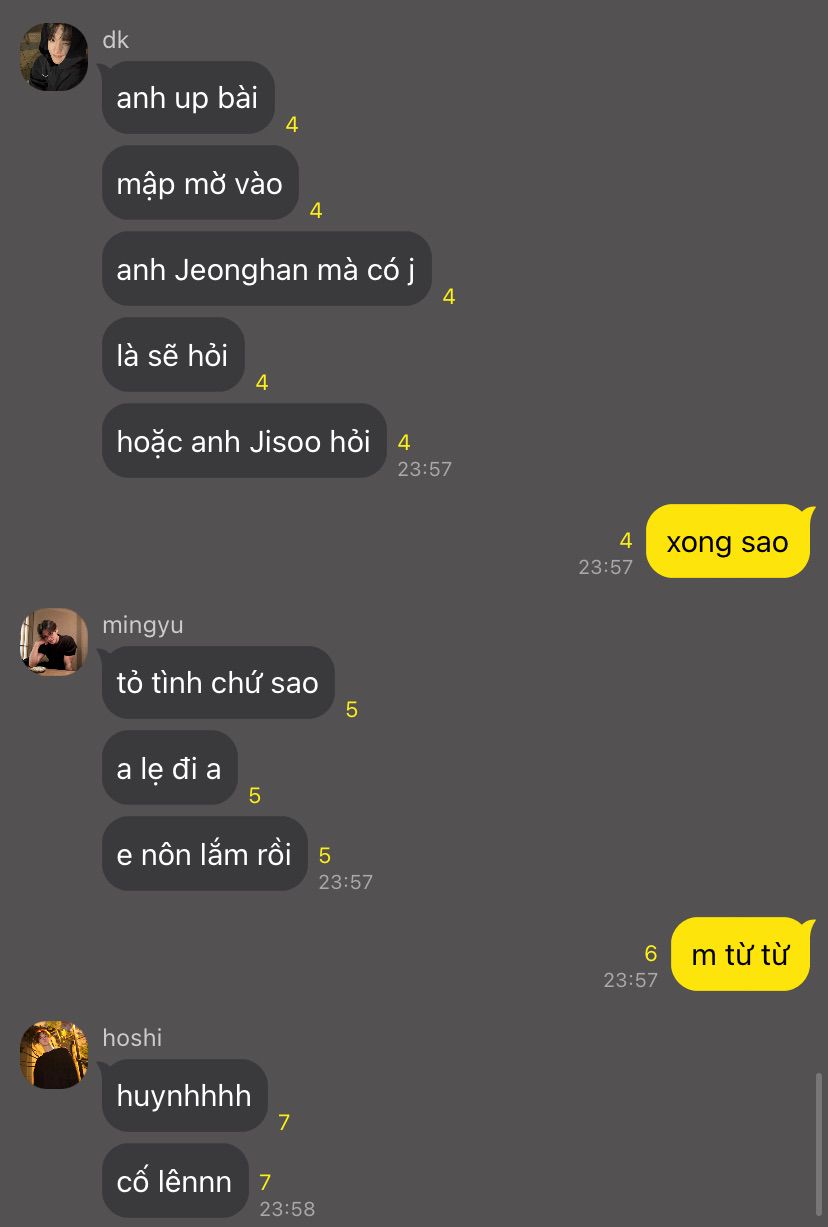Select the 'anh Jeonghan mà có j' bubble

266,269
